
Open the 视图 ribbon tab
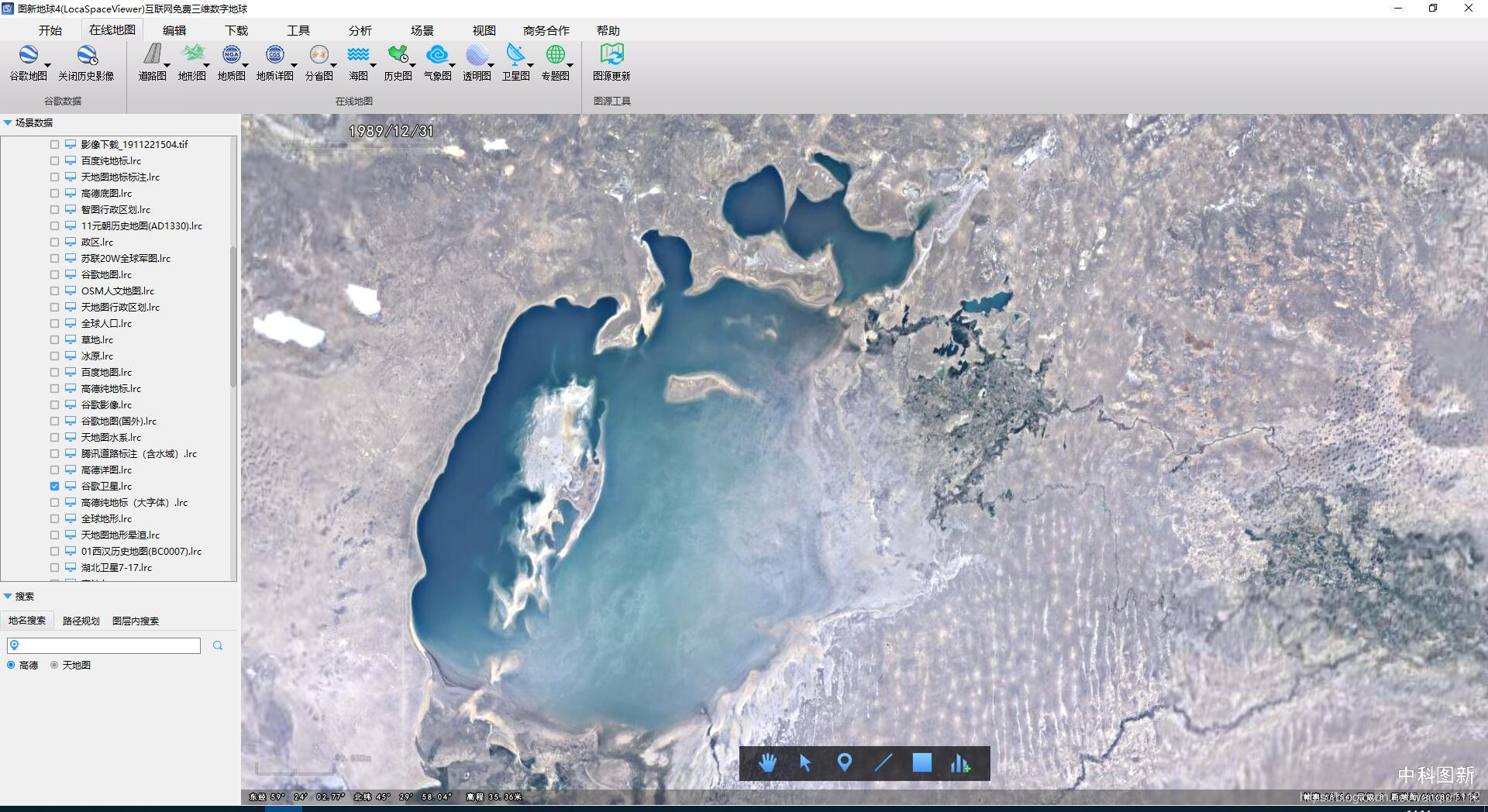point(484,30)
